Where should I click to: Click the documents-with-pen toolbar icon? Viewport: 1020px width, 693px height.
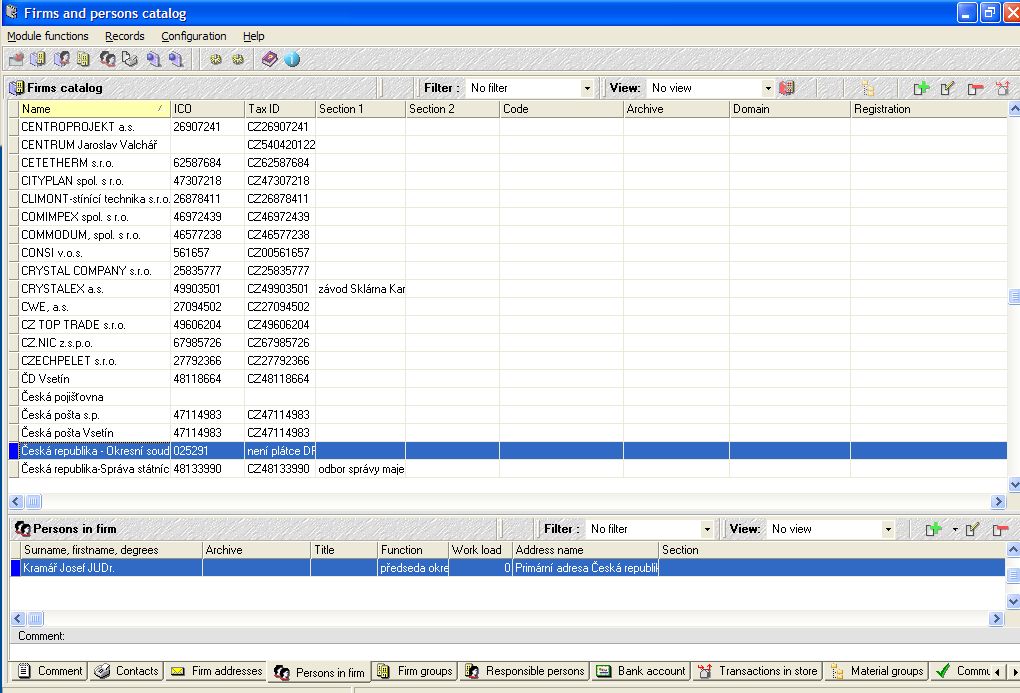pos(130,59)
